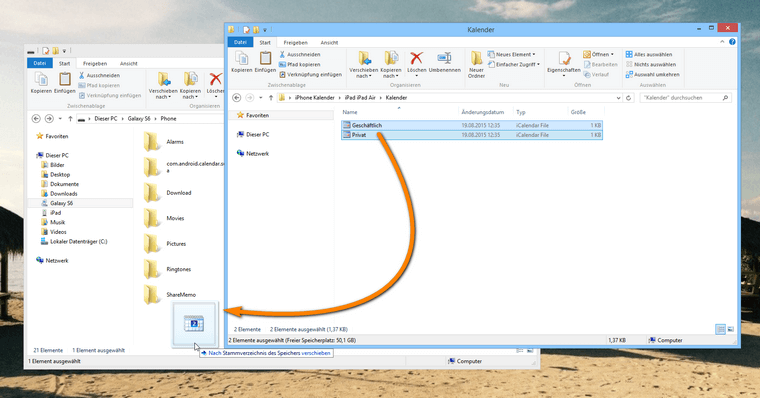The height and width of the screenshot is (398, 760).
Task: Click Verschieben nach in Phone window
Action: point(163,85)
